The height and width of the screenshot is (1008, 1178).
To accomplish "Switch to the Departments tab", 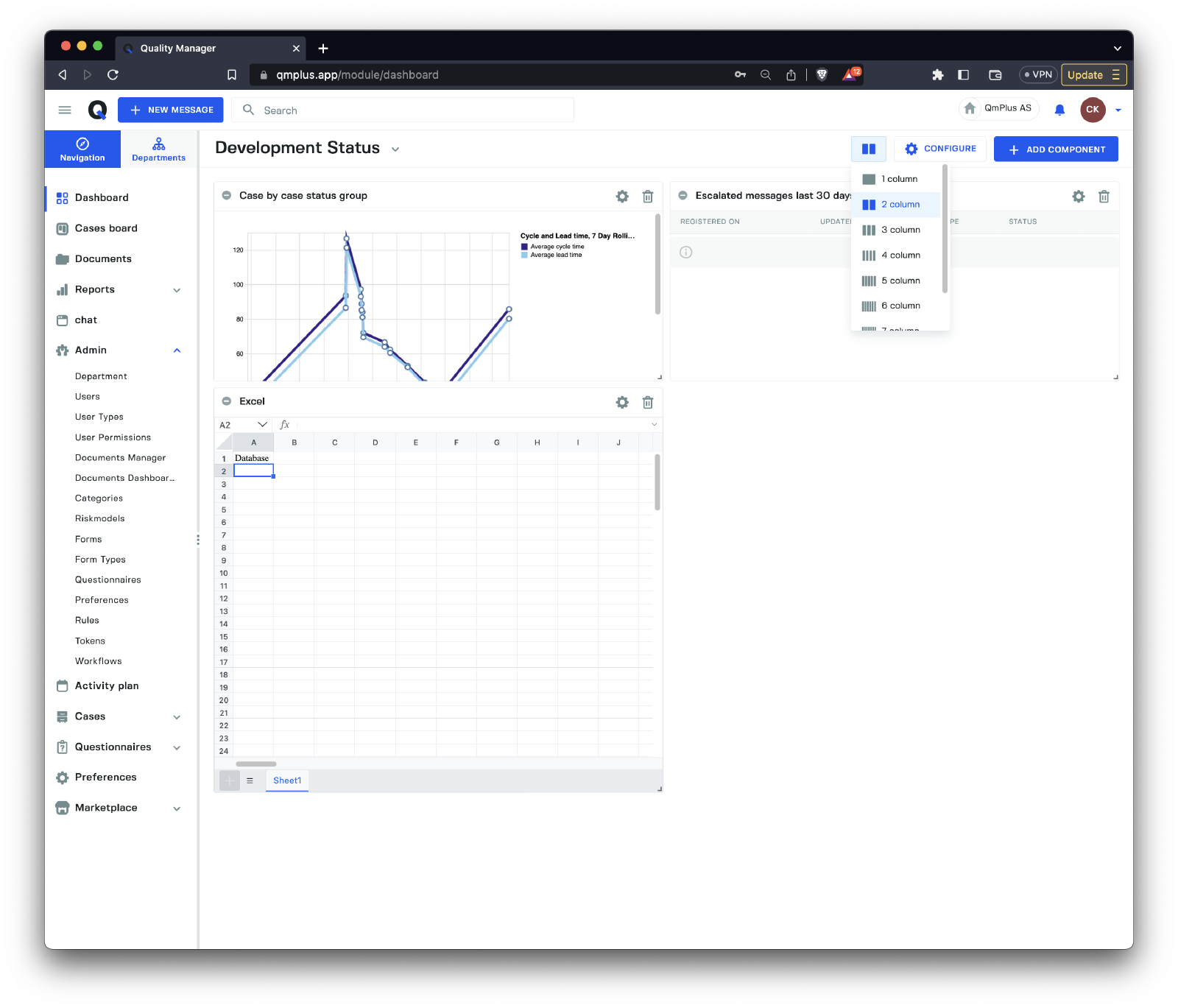I will 158,149.
